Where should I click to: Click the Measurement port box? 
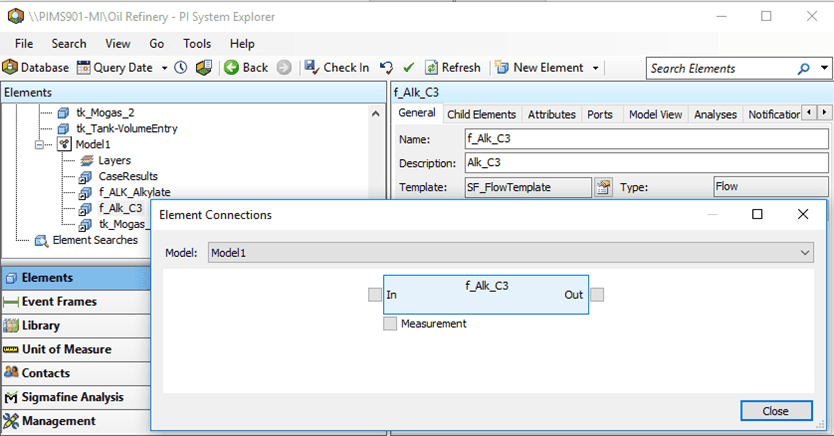tap(390, 323)
